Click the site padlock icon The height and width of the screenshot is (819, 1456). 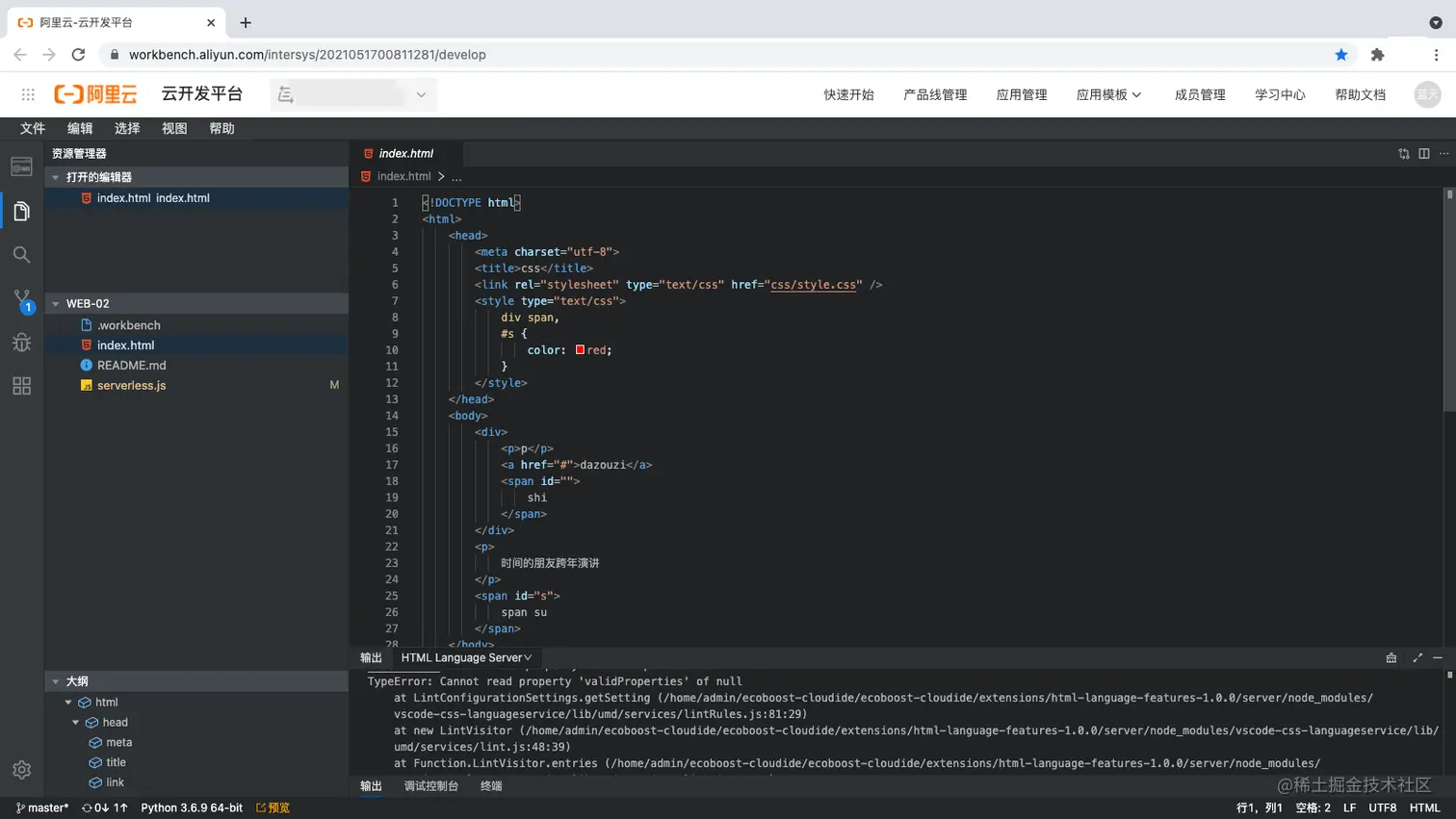pos(115,55)
